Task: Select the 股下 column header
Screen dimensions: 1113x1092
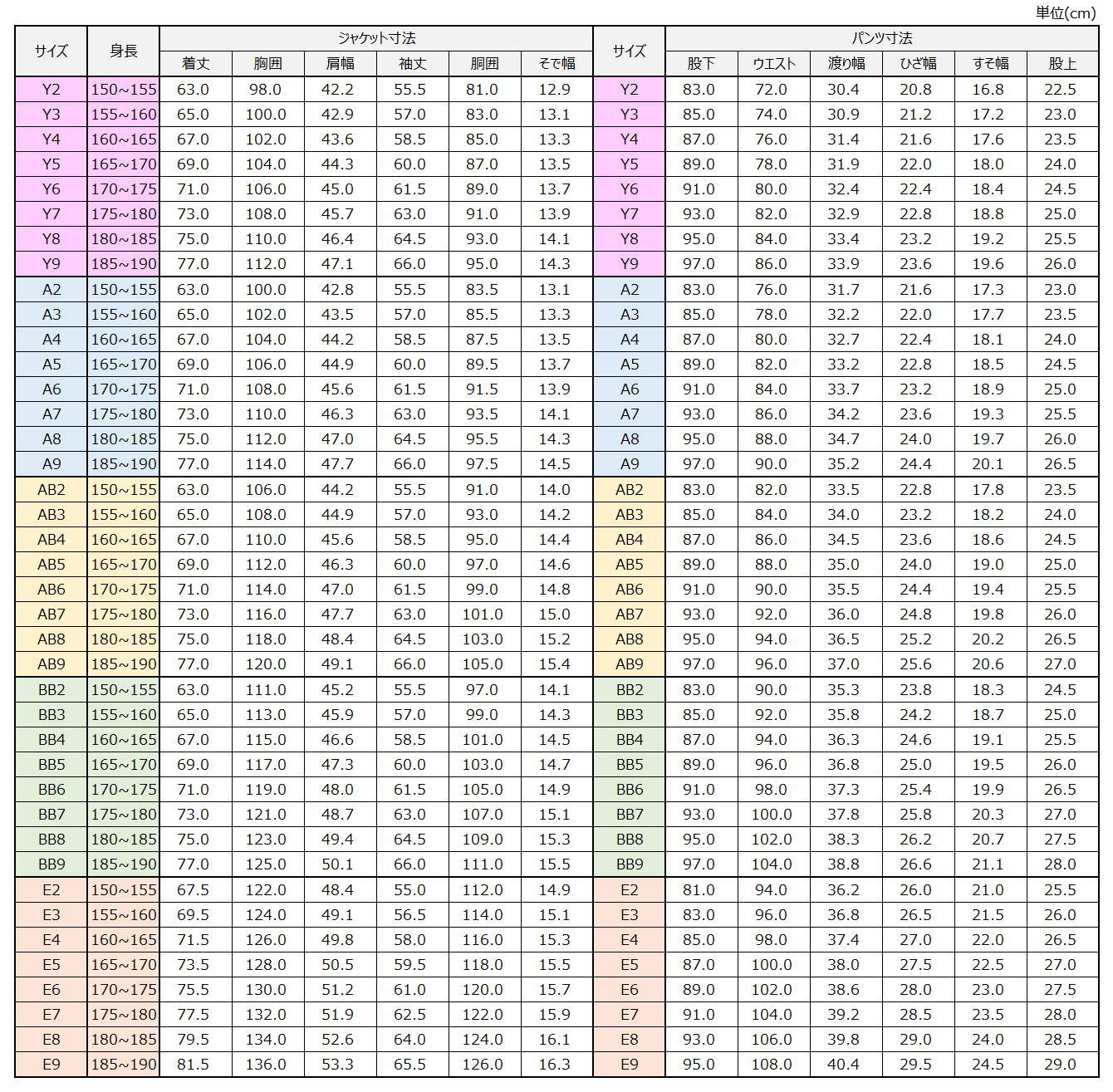Action: (701, 64)
